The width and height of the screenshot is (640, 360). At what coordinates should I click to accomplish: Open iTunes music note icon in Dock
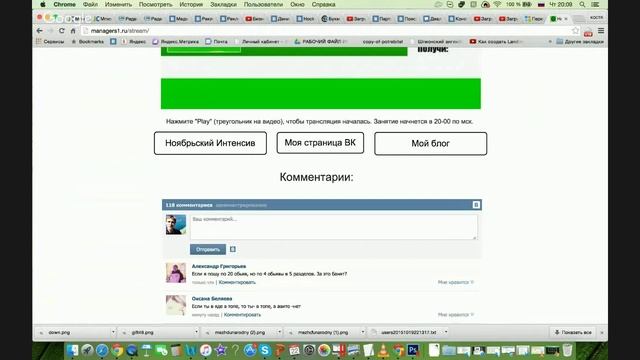206,350
